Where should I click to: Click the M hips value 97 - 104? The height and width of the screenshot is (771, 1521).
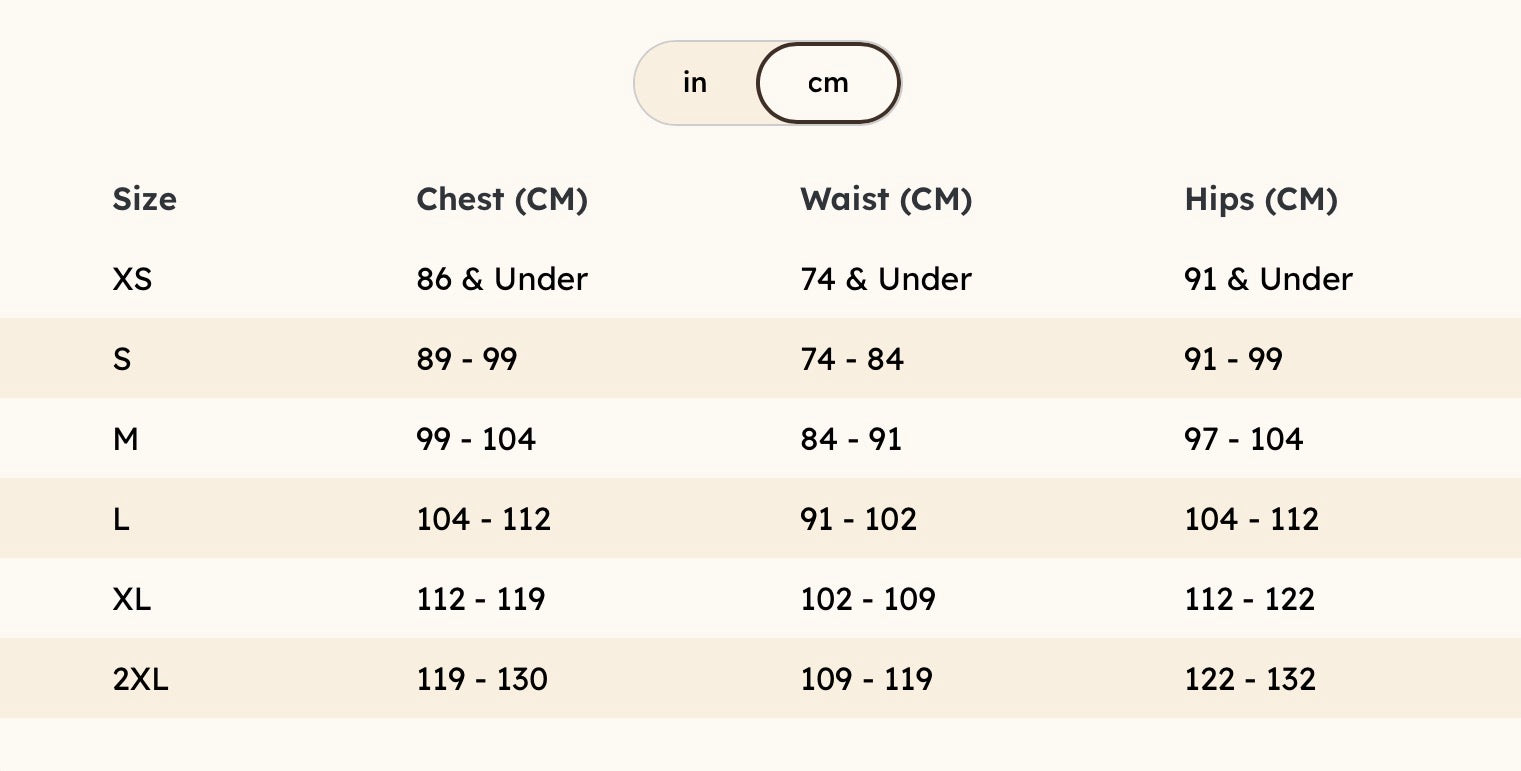coord(1243,439)
